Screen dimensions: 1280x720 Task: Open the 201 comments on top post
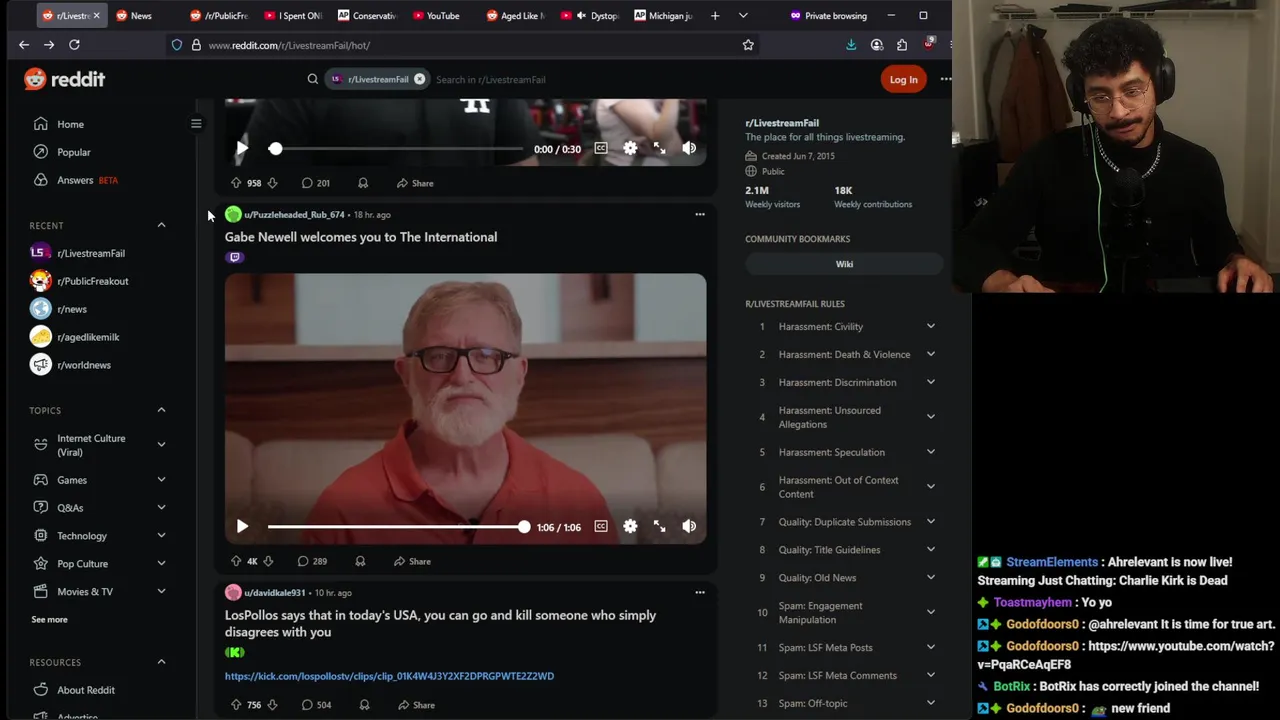point(314,183)
